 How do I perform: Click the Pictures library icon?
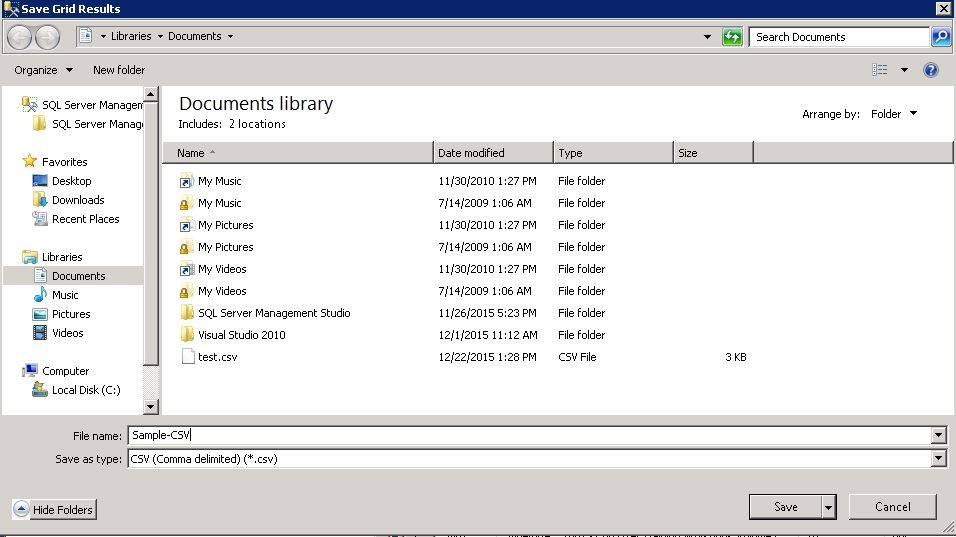point(40,314)
